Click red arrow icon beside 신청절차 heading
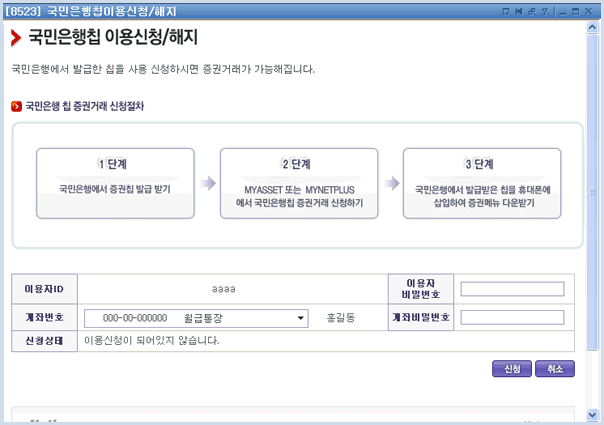 click(x=17, y=106)
